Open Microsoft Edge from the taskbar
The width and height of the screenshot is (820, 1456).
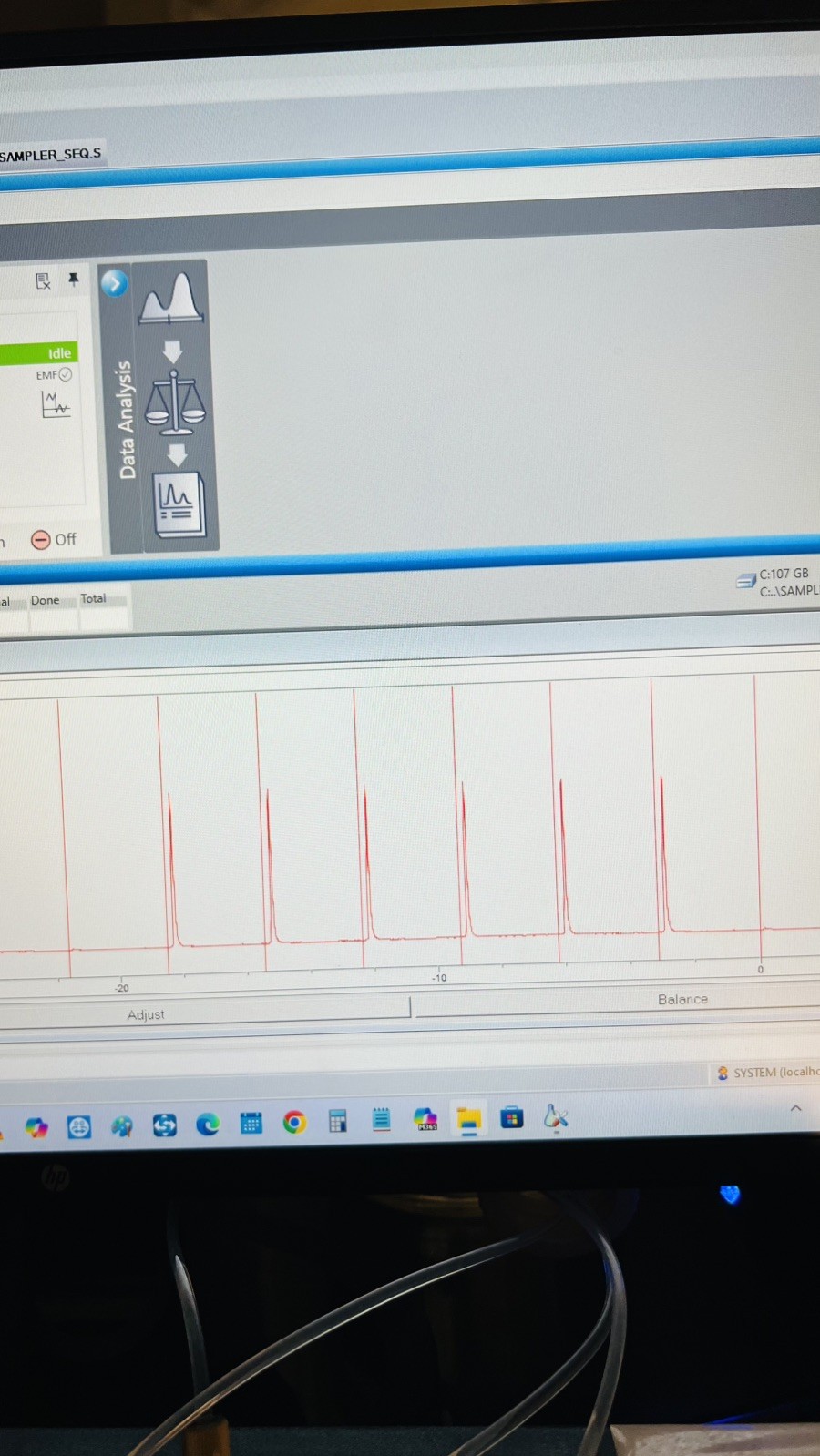(208, 1125)
